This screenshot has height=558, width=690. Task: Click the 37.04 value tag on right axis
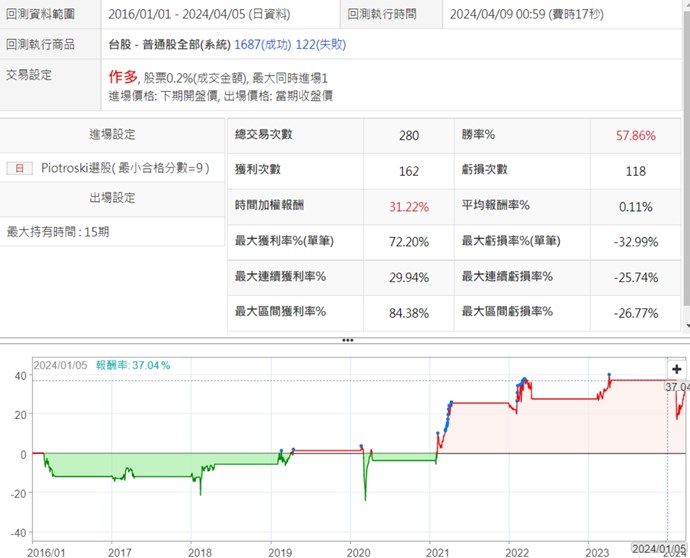[x=677, y=386]
